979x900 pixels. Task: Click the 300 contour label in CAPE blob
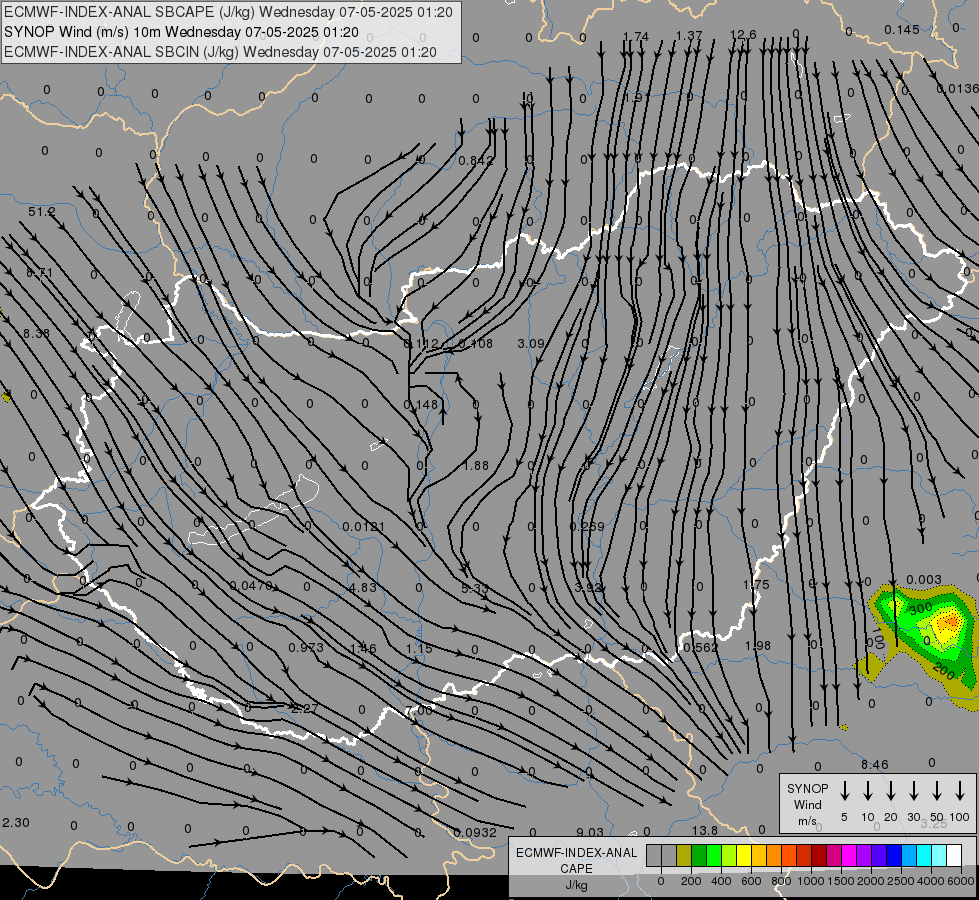(x=920, y=609)
